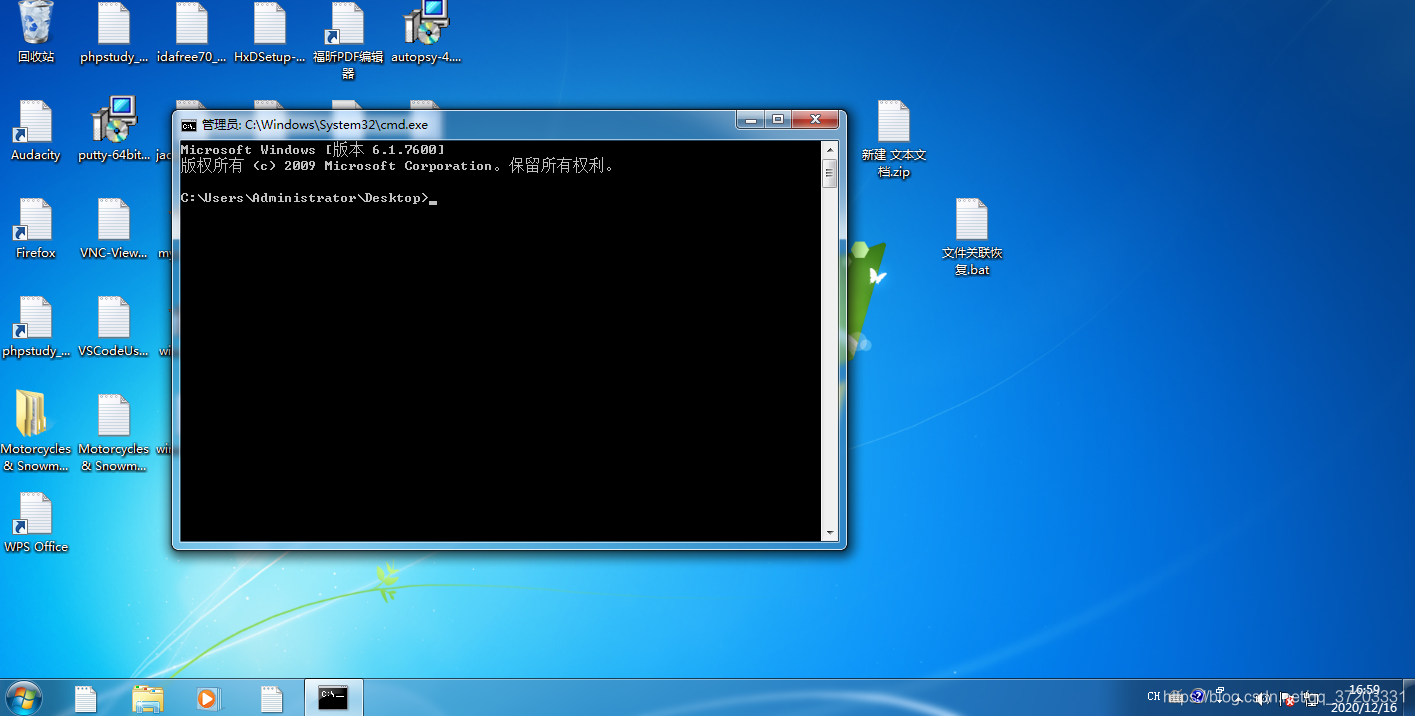Click blank document taskbar icon next to Start

(x=86, y=698)
